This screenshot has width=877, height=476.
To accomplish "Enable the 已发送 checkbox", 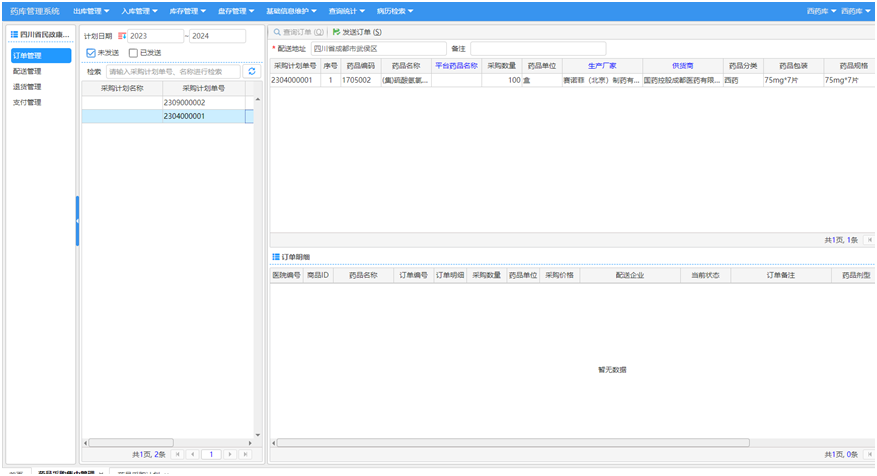I will pyautogui.click(x=133, y=53).
